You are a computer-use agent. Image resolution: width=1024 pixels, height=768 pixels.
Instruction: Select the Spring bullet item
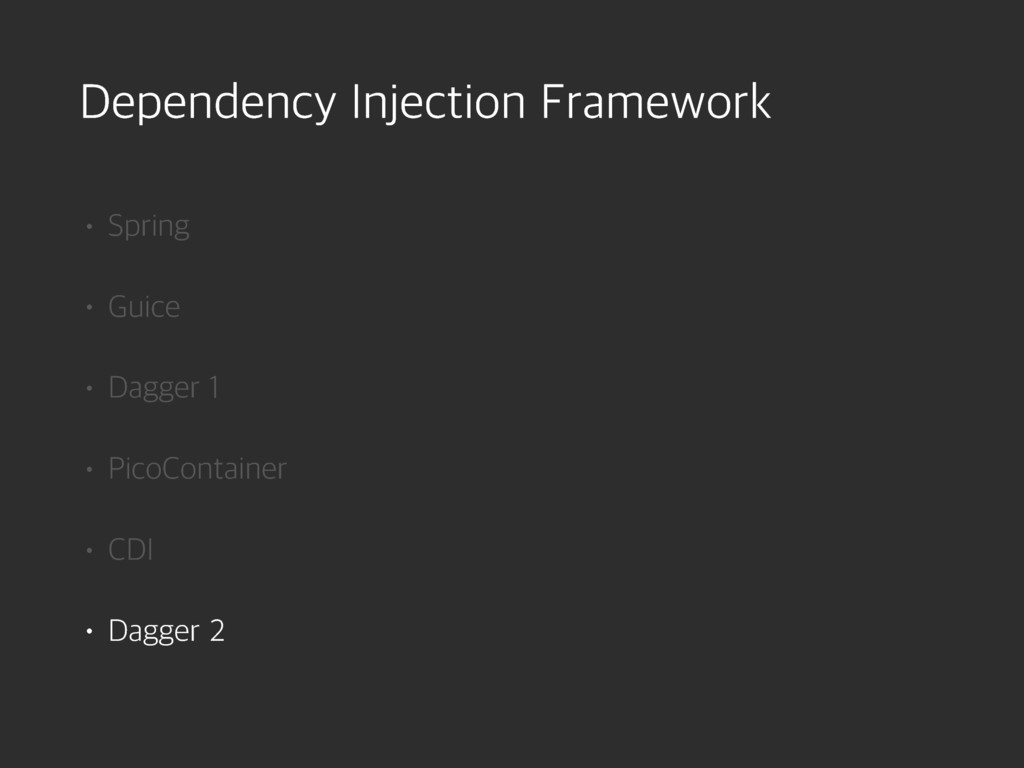pyautogui.click(x=148, y=226)
